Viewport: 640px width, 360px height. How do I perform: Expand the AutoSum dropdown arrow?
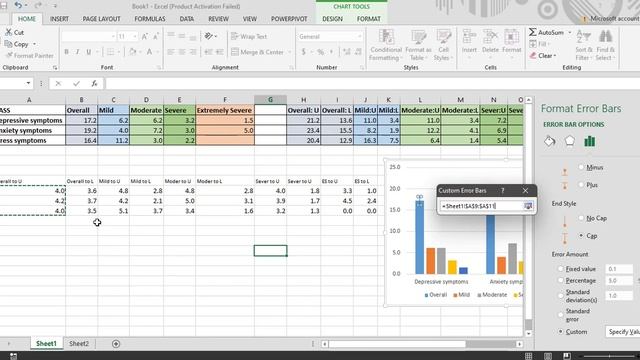tap(570, 32)
